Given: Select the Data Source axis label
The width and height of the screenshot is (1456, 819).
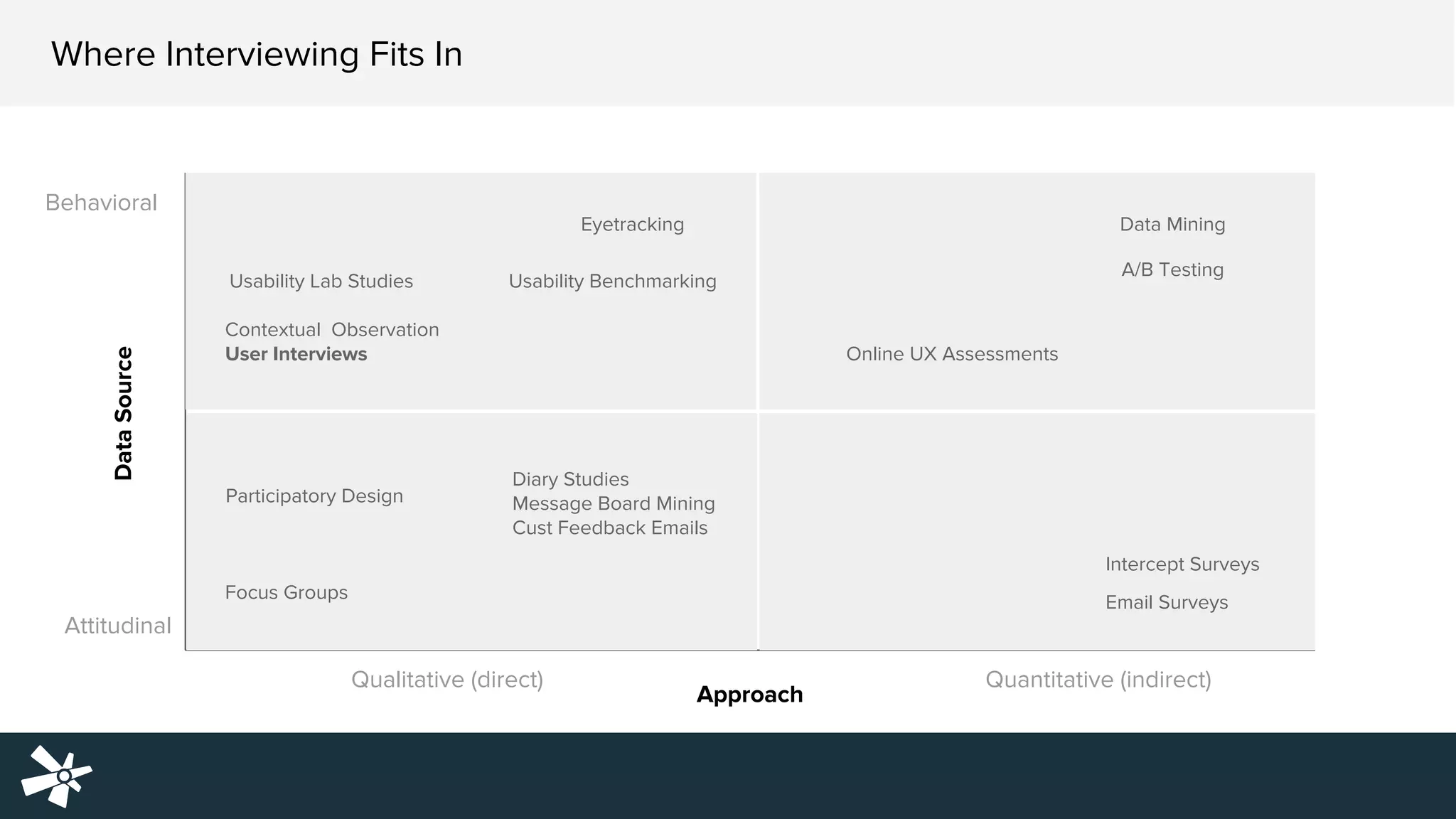Looking at the screenshot, I should coord(124,414).
